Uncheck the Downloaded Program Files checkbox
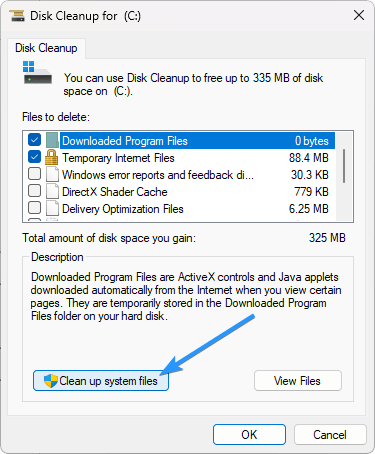Screen dimensions: 375x454 pos(34,140)
